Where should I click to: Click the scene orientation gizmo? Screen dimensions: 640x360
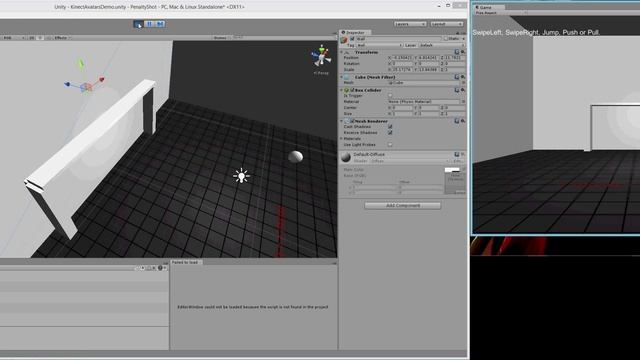322,56
